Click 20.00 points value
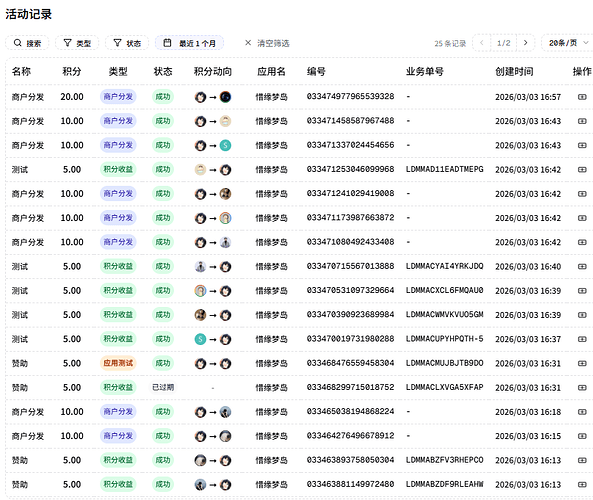The width and height of the screenshot is (593, 500). pos(72,97)
